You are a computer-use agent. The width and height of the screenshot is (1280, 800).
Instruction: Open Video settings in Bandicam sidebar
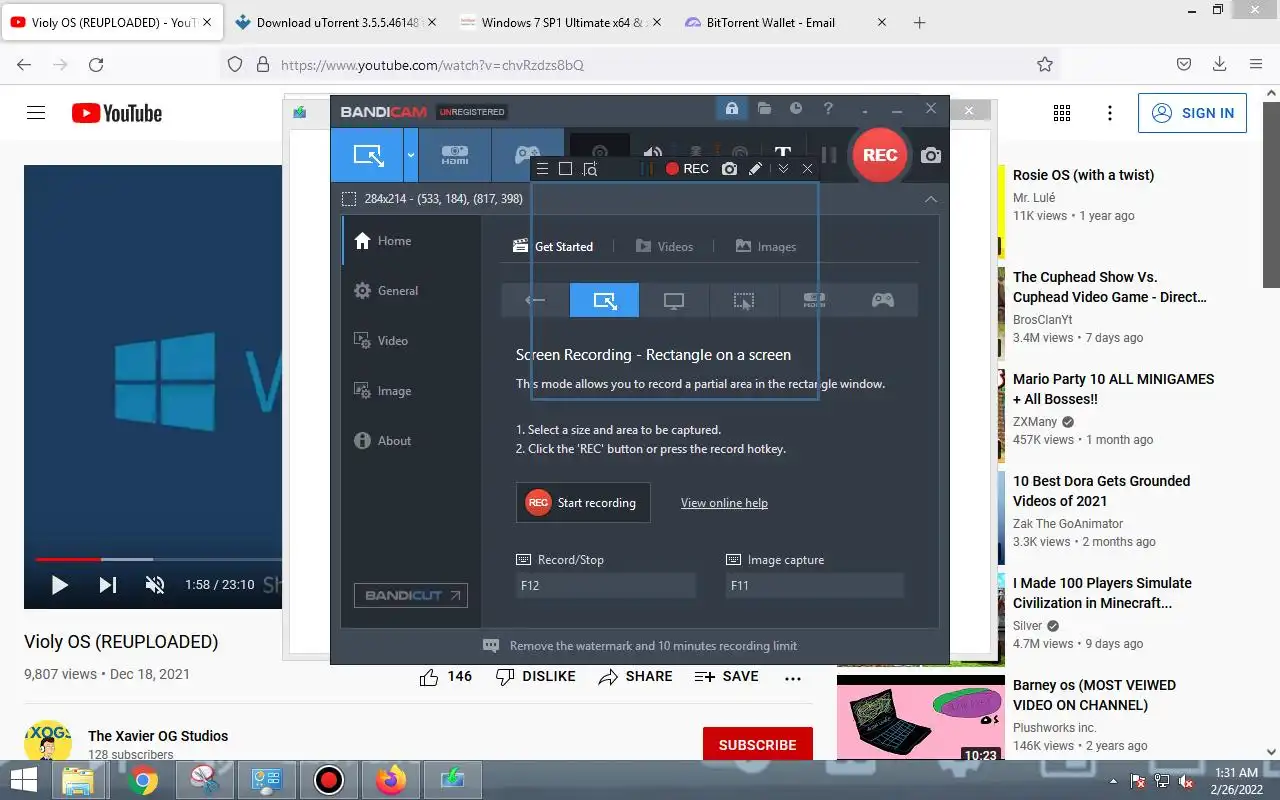(412, 341)
